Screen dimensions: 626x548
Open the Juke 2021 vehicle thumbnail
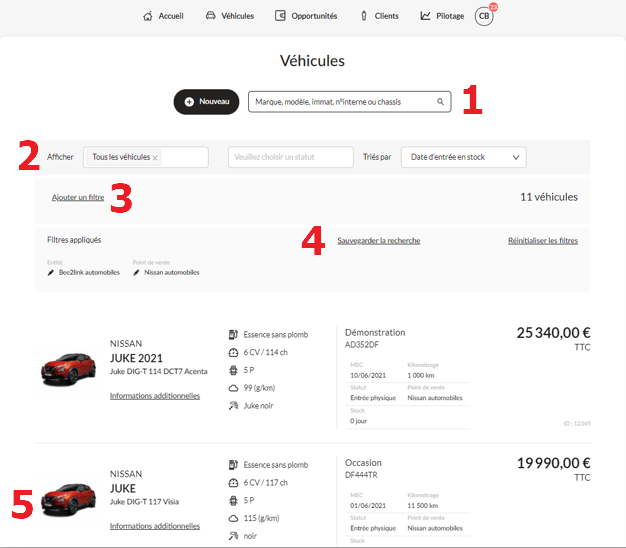coord(68,370)
